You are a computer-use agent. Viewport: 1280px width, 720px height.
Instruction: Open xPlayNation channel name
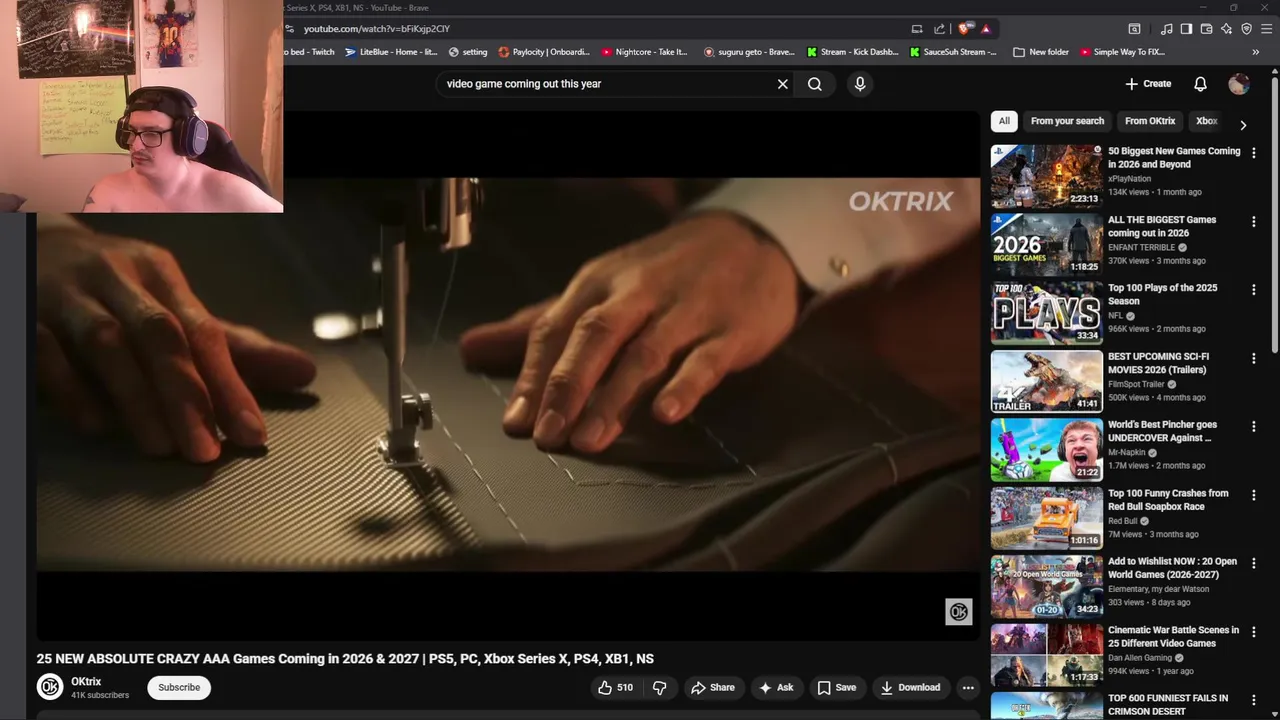pyautogui.click(x=1129, y=178)
